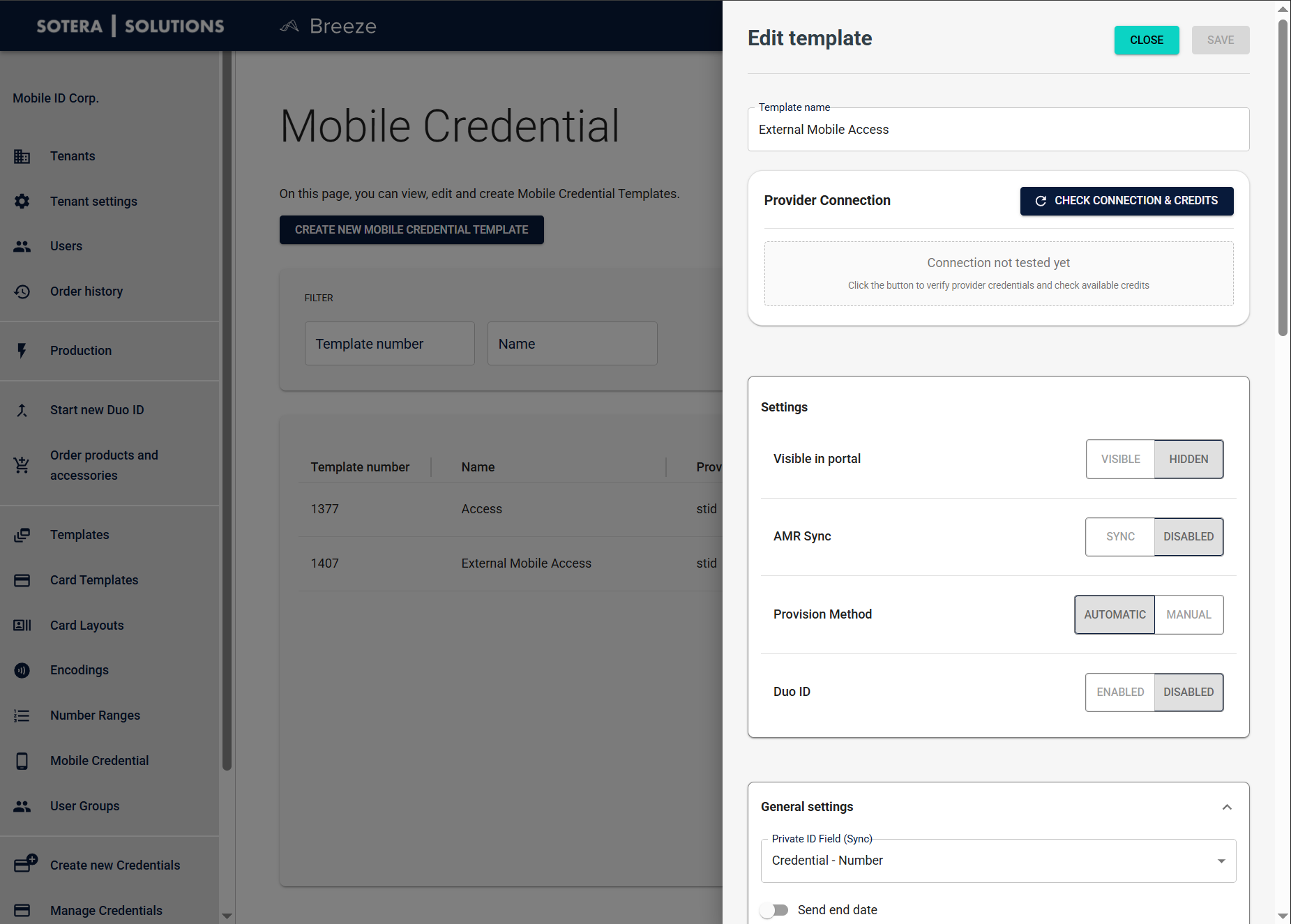1291x924 pixels.
Task: Collapse the General settings section
Action: coord(1227,807)
